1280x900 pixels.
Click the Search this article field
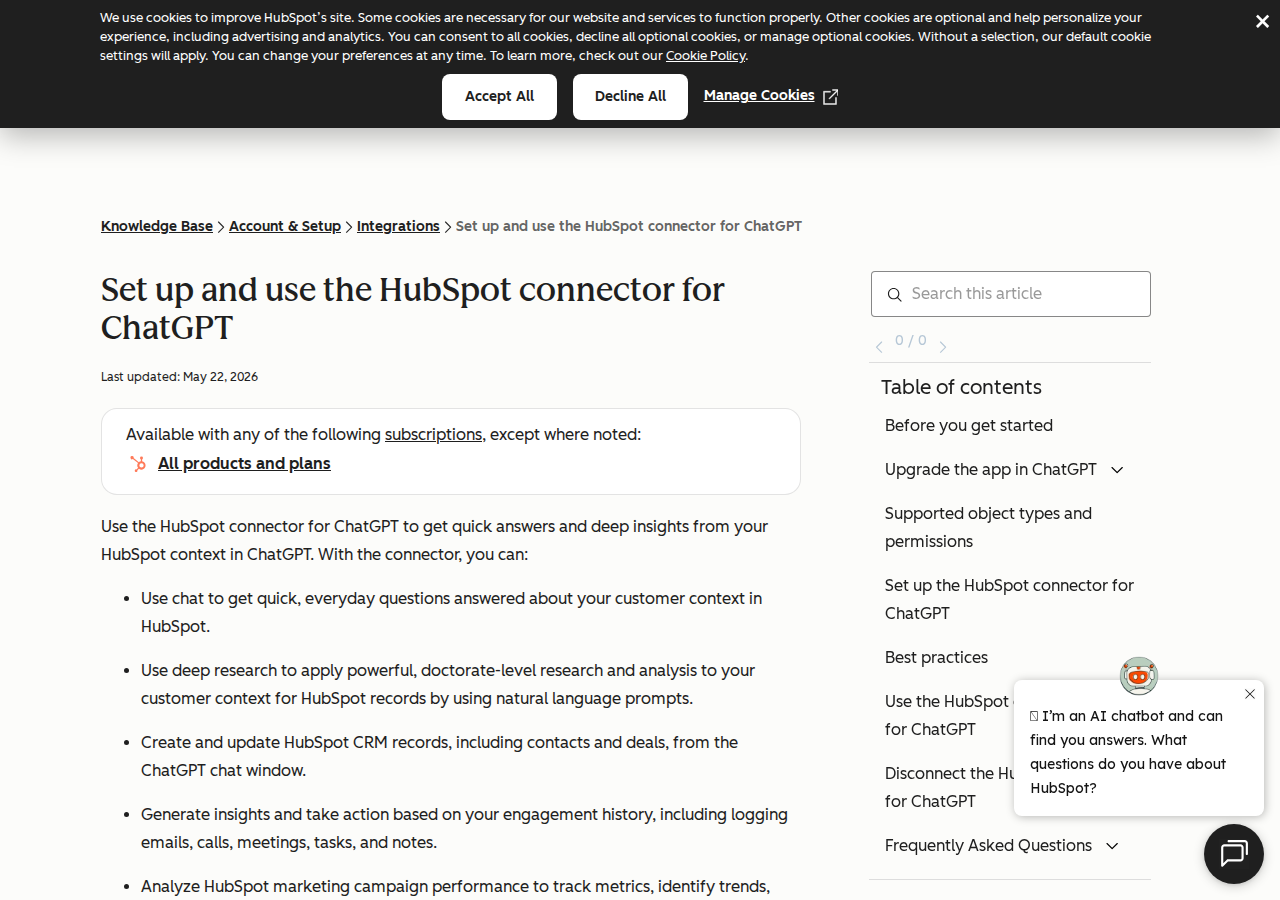(x=1011, y=294)
